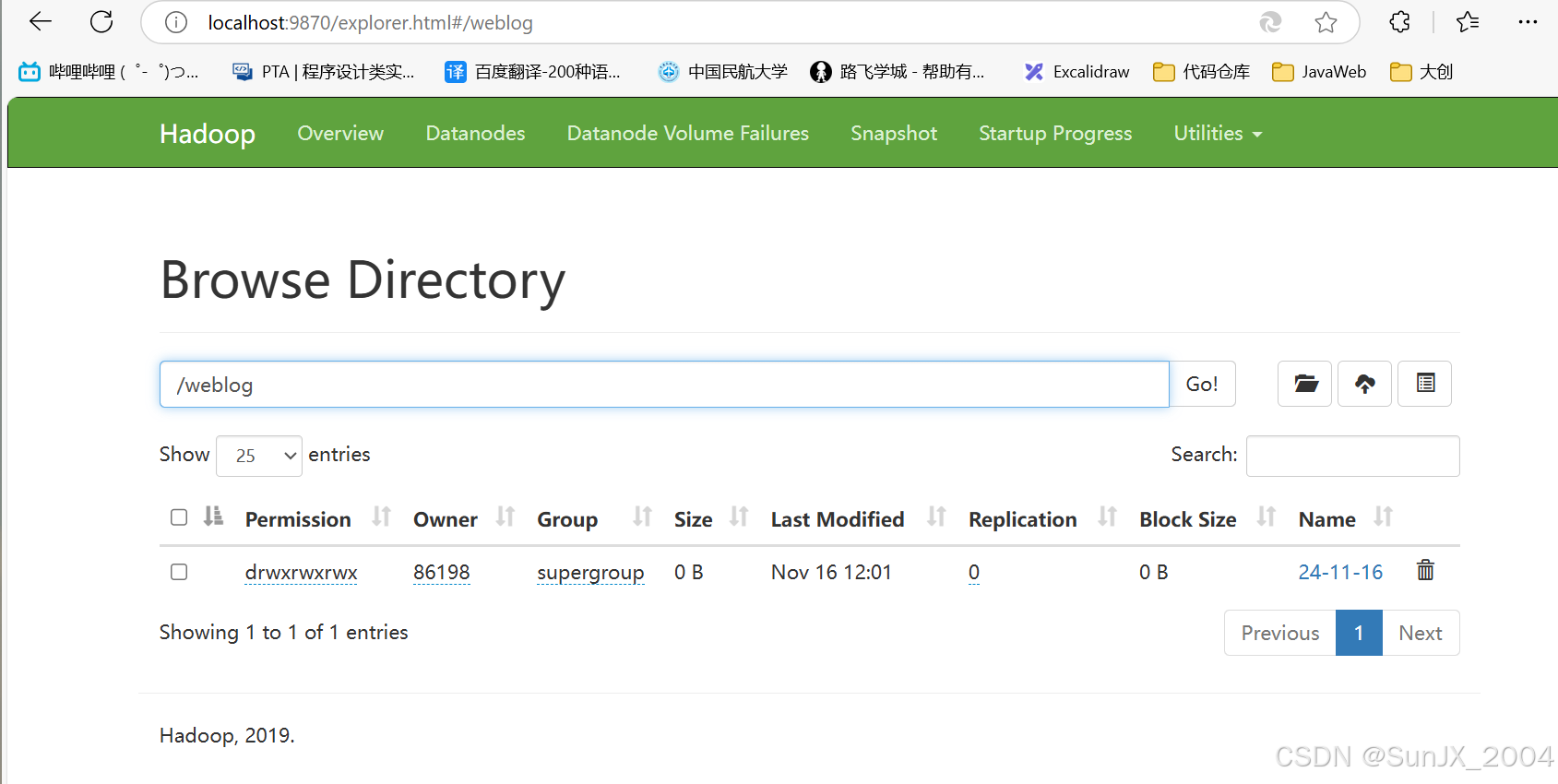Delete the 24-11-16 directory with trash icon
The height and width of the screenshot is (784, 1558).
[x=1425, y=570]
